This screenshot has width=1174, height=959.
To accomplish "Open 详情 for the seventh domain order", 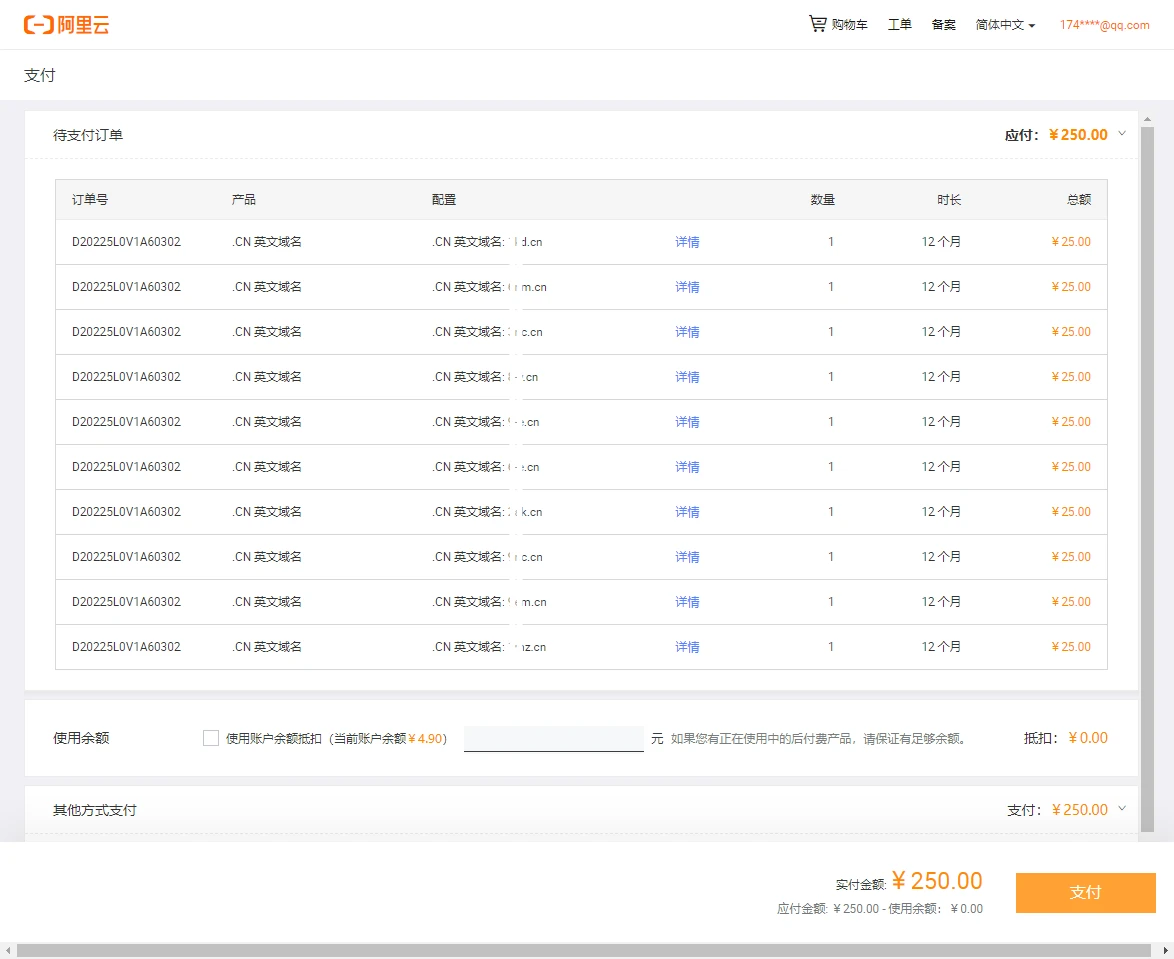I will coord(687,512).
